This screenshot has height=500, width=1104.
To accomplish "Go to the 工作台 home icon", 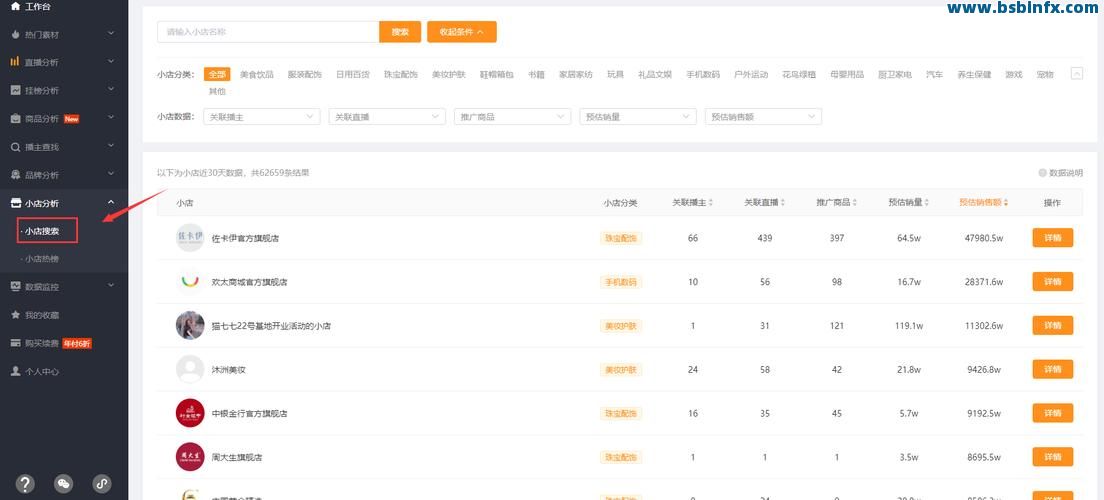I will [x=15, y=6].
